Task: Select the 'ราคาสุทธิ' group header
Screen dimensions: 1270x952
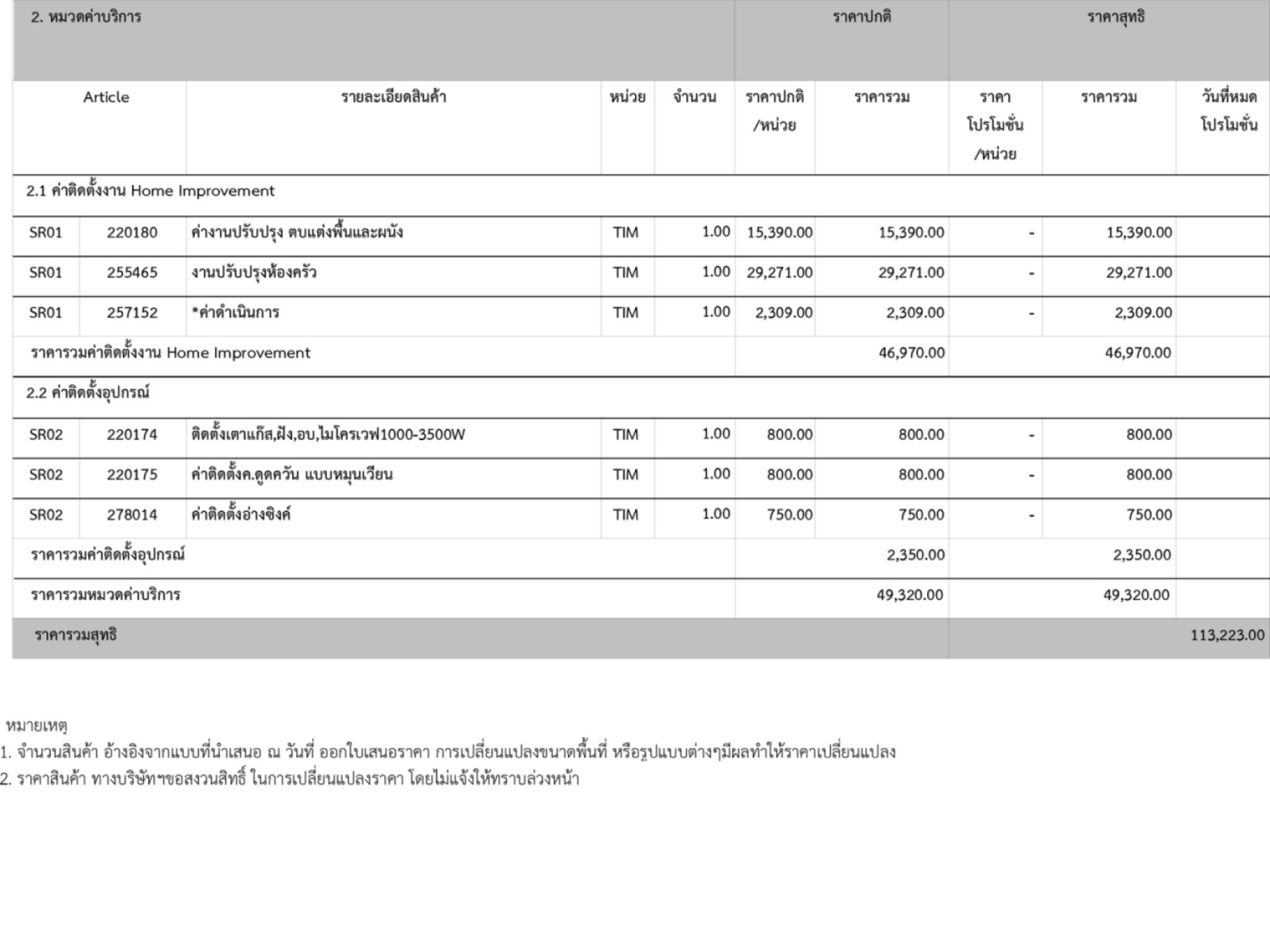Action: pyautogui.click(x=1116, y=17)
